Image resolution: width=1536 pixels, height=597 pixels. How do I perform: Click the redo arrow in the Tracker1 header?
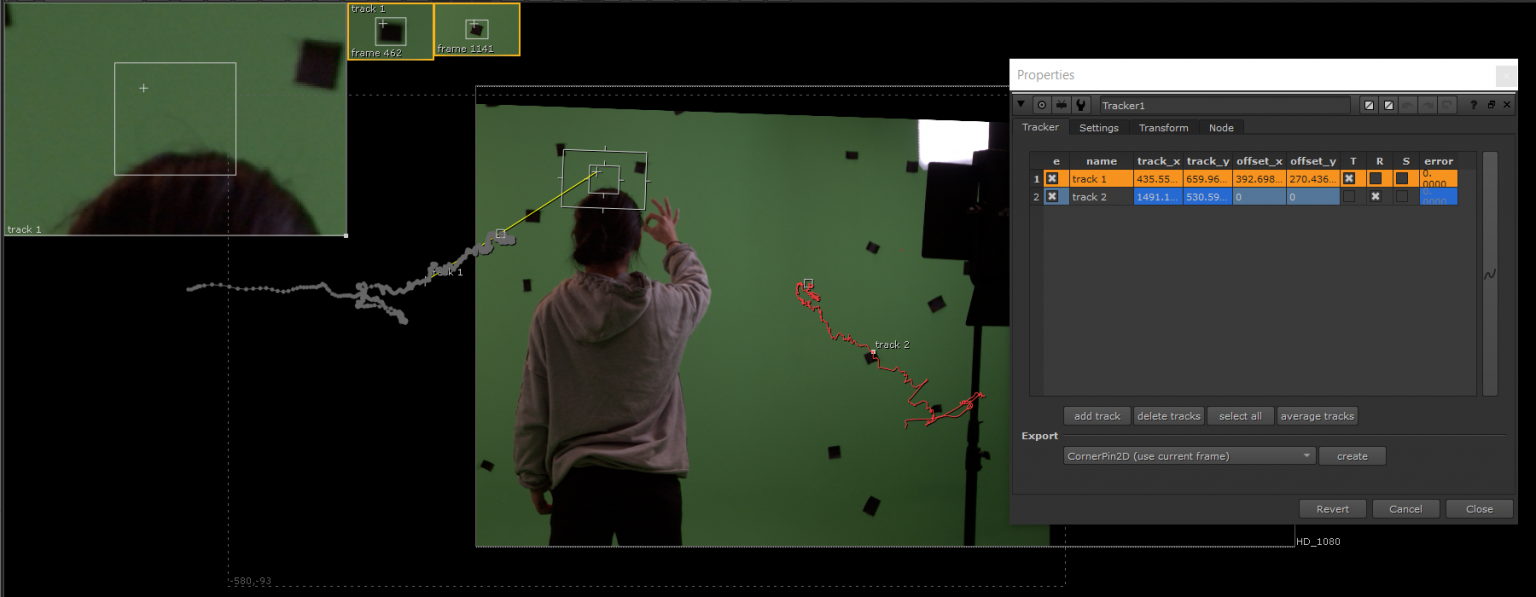point(1427,104)
